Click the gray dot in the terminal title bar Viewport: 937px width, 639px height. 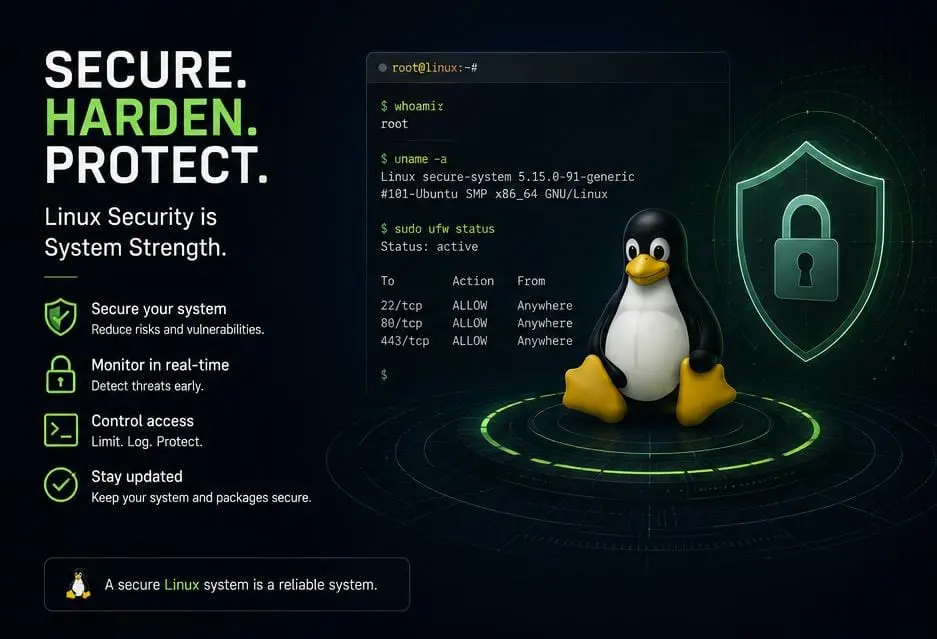pyautogui.click(x=382, y=68)
